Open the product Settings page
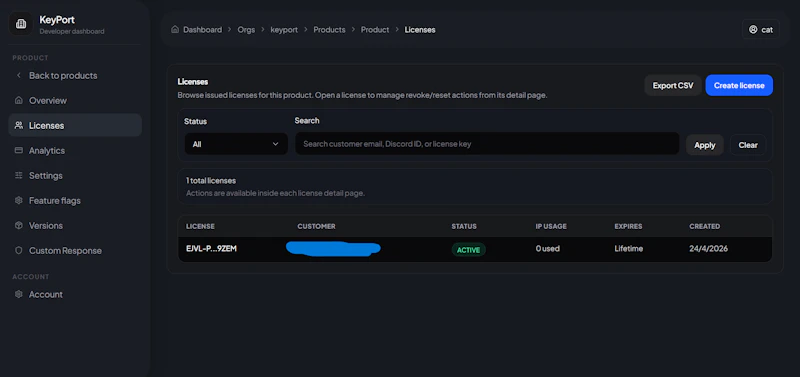 pos(75,175)
